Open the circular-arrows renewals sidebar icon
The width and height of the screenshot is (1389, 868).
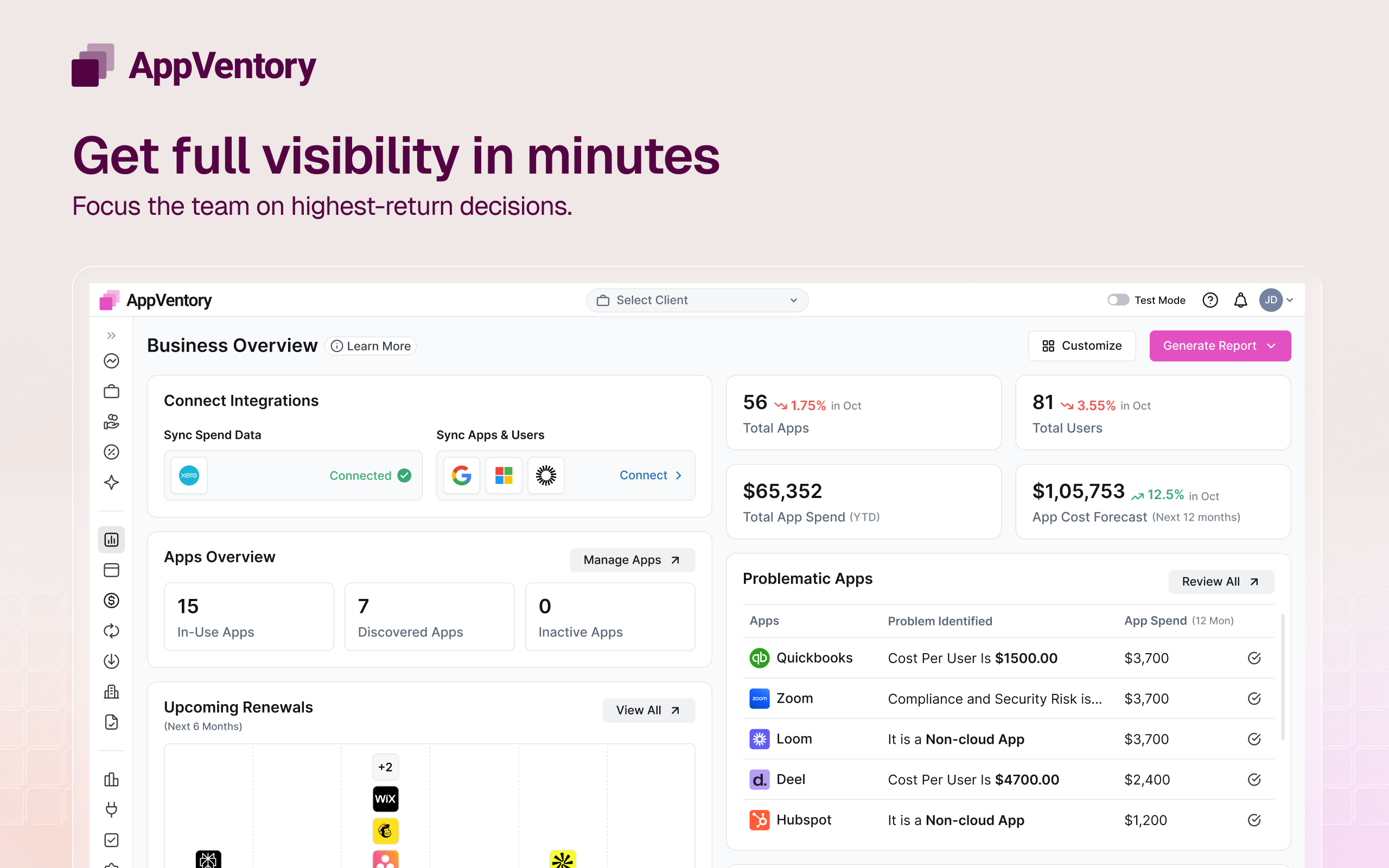pyautogui.click(x=111, y=631)
